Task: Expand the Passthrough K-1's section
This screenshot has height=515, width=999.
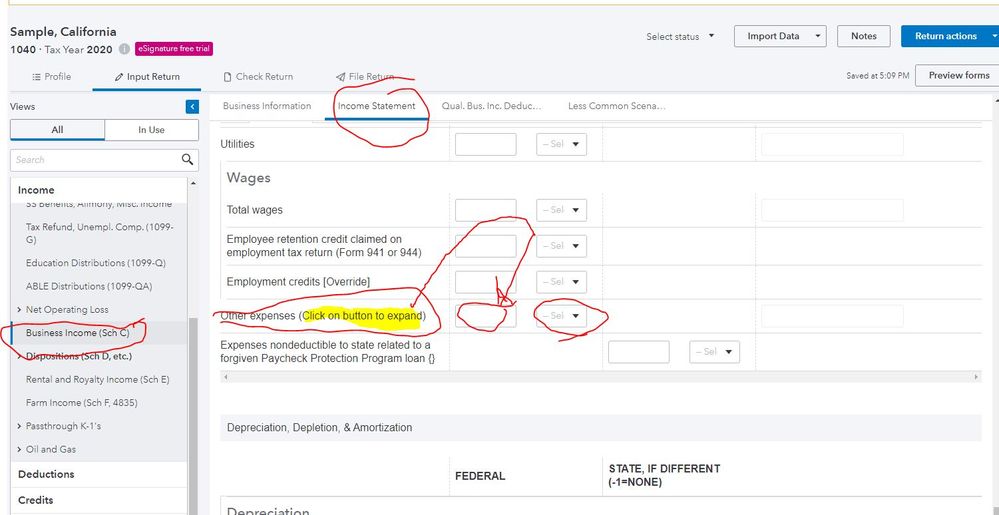Action: tap(20, 426)
